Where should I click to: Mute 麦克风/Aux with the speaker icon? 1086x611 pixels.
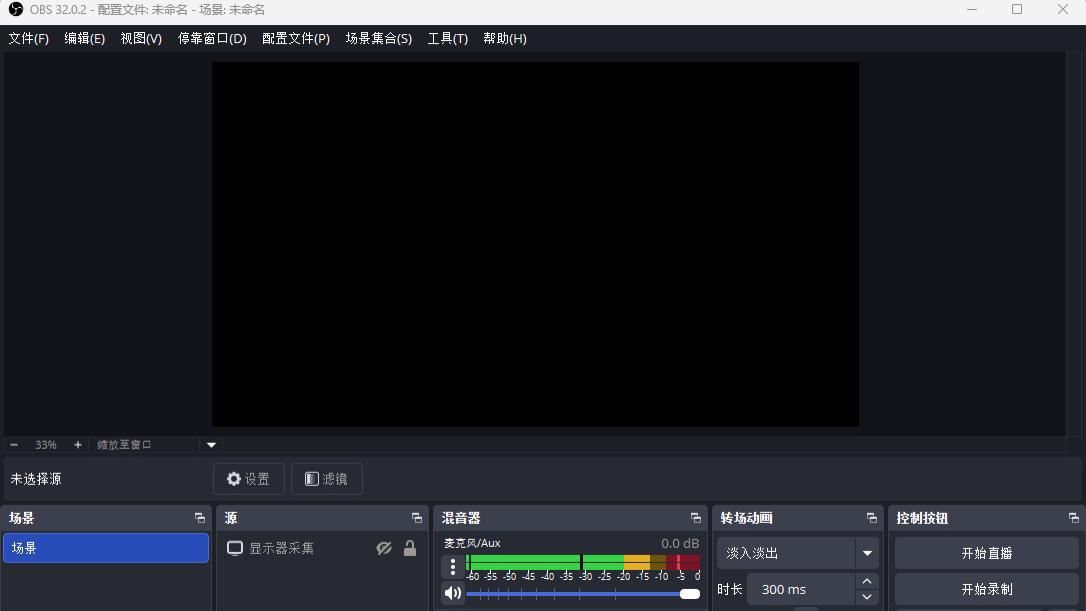[453, 593]
